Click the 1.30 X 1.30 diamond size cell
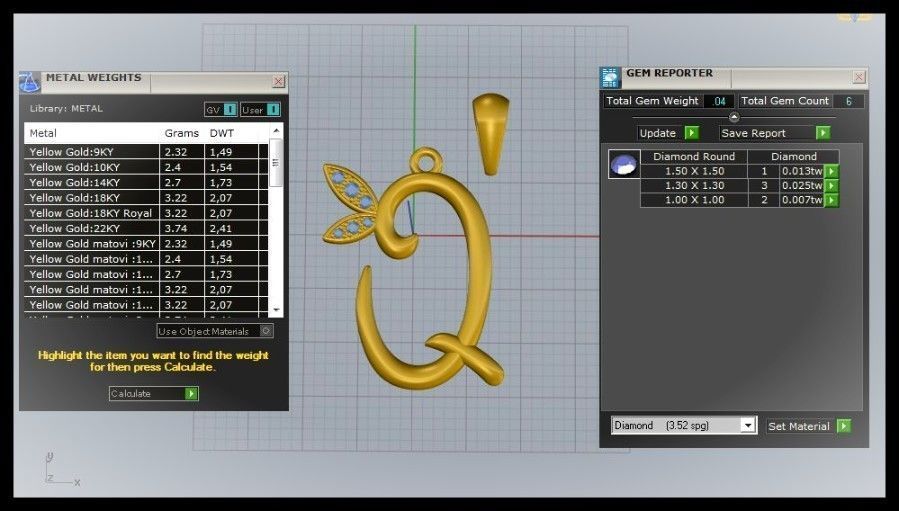 (x=694, y=185)
